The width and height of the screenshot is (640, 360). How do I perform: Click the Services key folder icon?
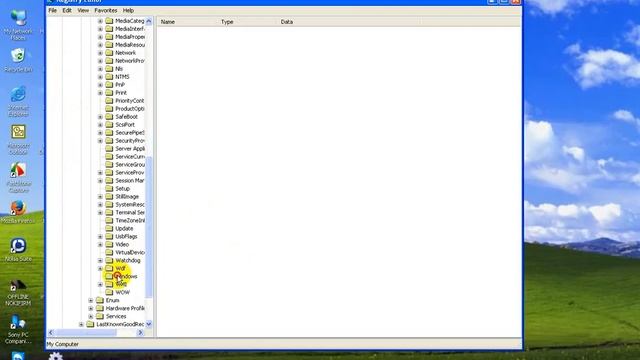tap(100, 316)
